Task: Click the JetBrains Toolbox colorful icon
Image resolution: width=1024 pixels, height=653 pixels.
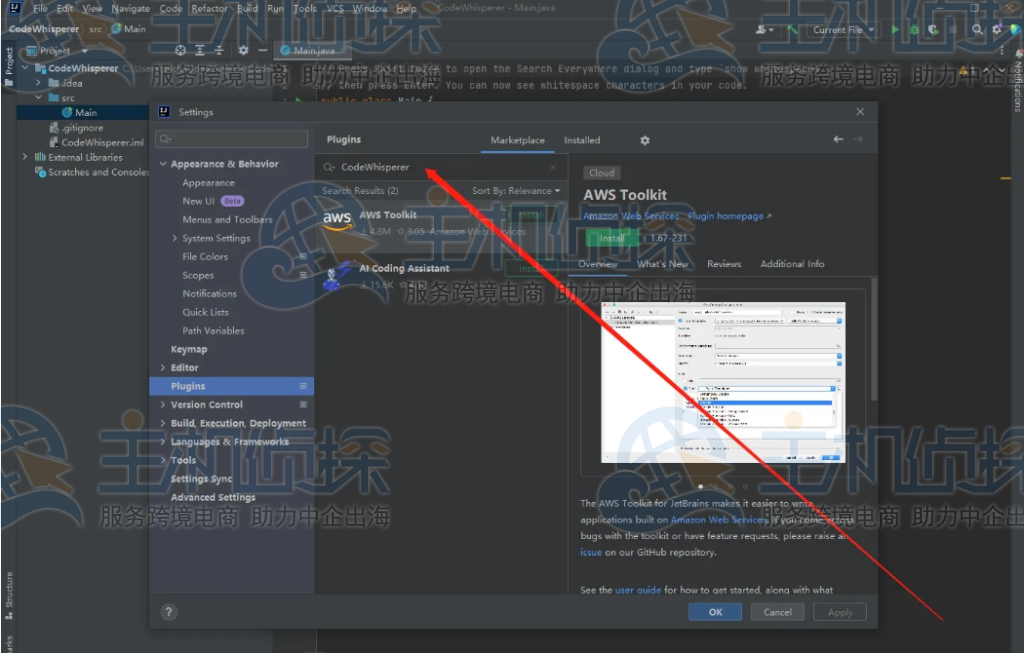Action: 1016,29
